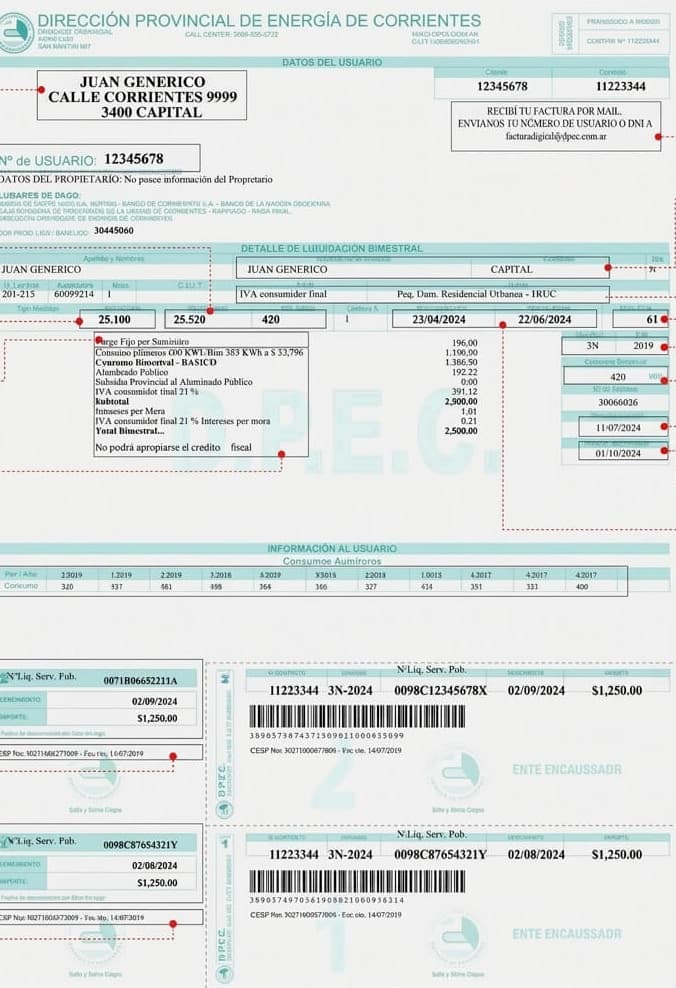Click the last history value 400
Screen dimensions: 676x988
[581, 587]
